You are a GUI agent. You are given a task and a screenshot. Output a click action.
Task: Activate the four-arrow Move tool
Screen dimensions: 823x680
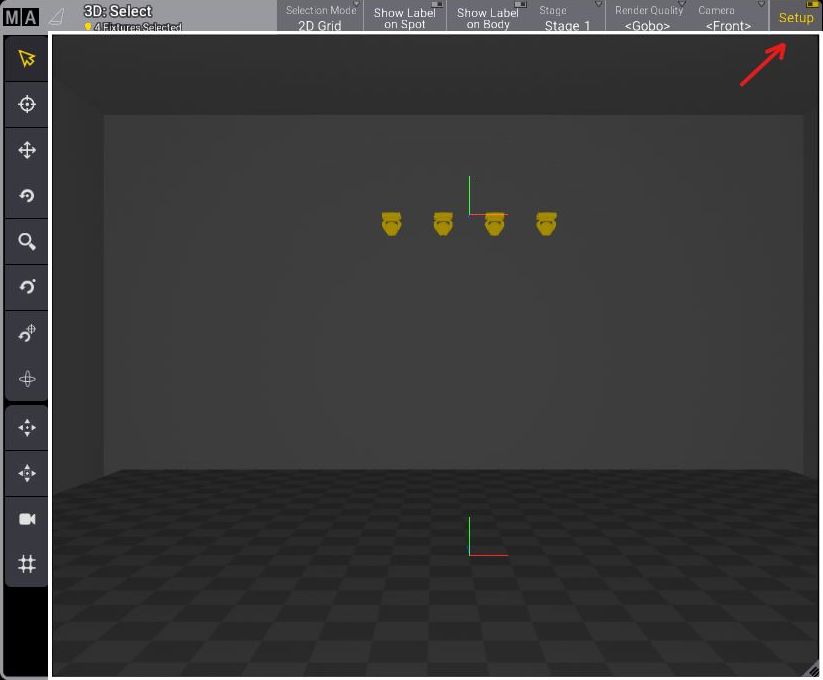(27, 150)
